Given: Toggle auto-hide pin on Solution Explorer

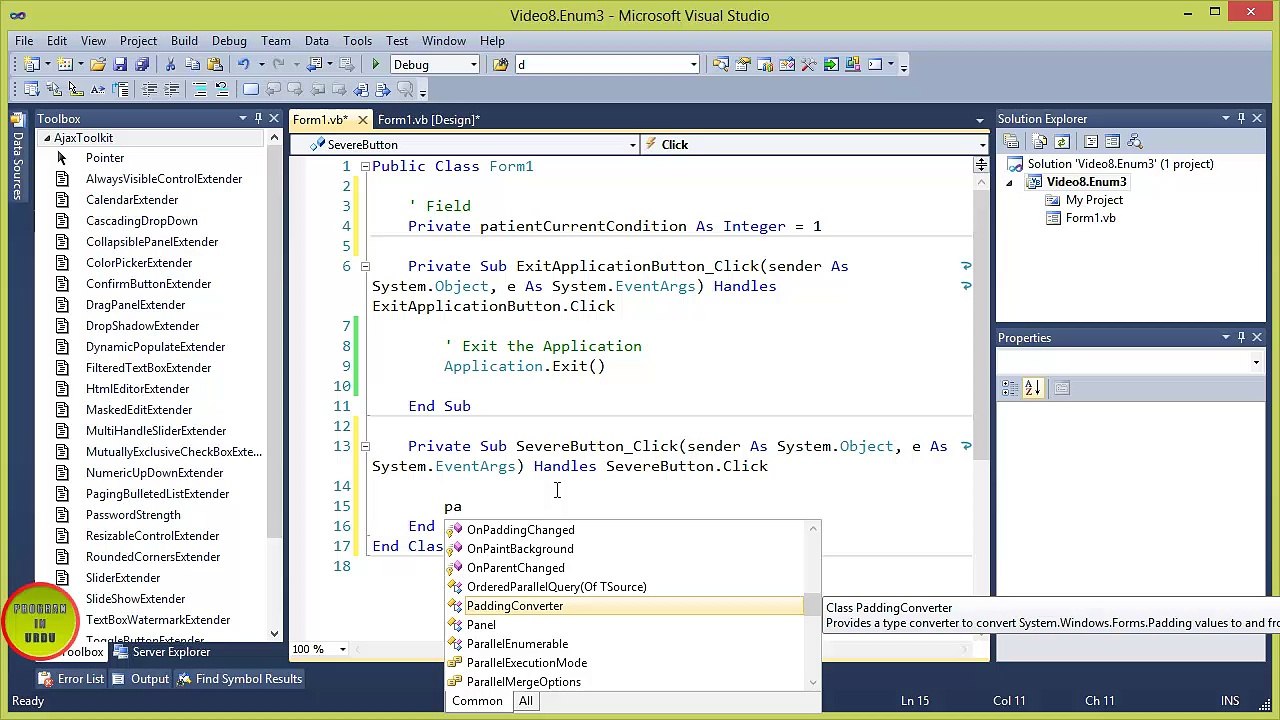Looking at the screenshot, I should pos(1241,119).
